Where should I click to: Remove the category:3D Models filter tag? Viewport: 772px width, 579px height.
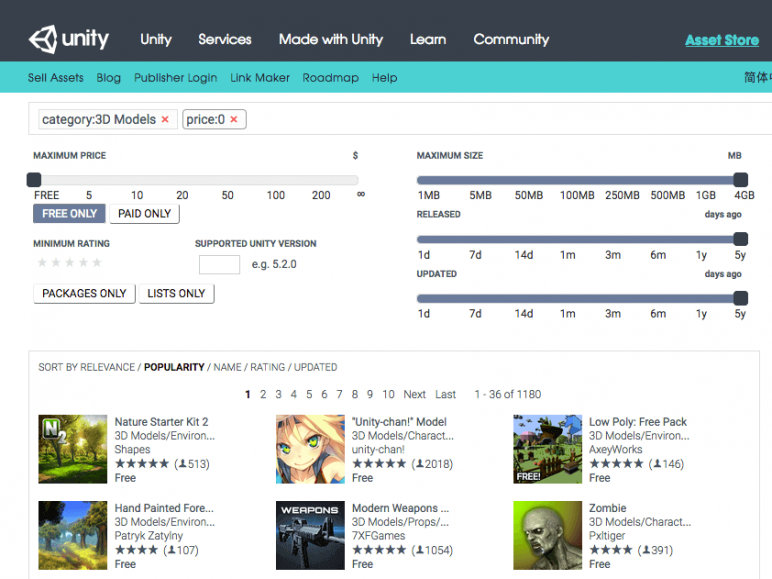[165, 120]
